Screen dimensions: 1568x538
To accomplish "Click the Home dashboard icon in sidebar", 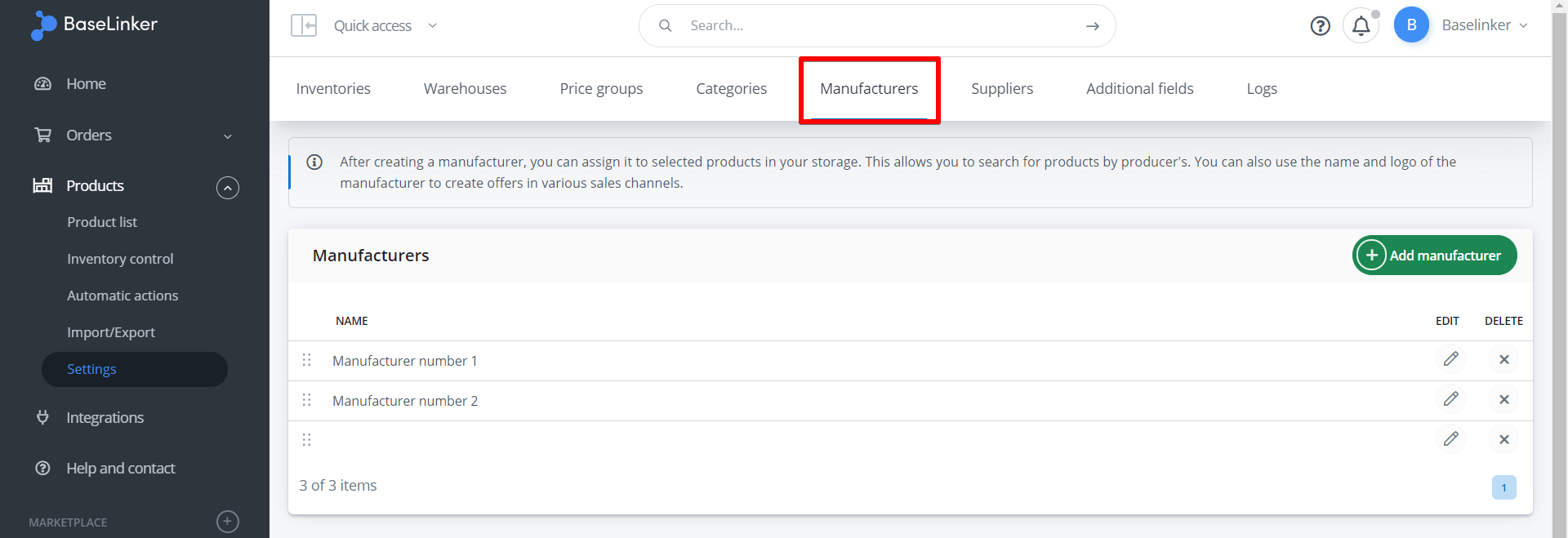I will click(x=42, y=84).
